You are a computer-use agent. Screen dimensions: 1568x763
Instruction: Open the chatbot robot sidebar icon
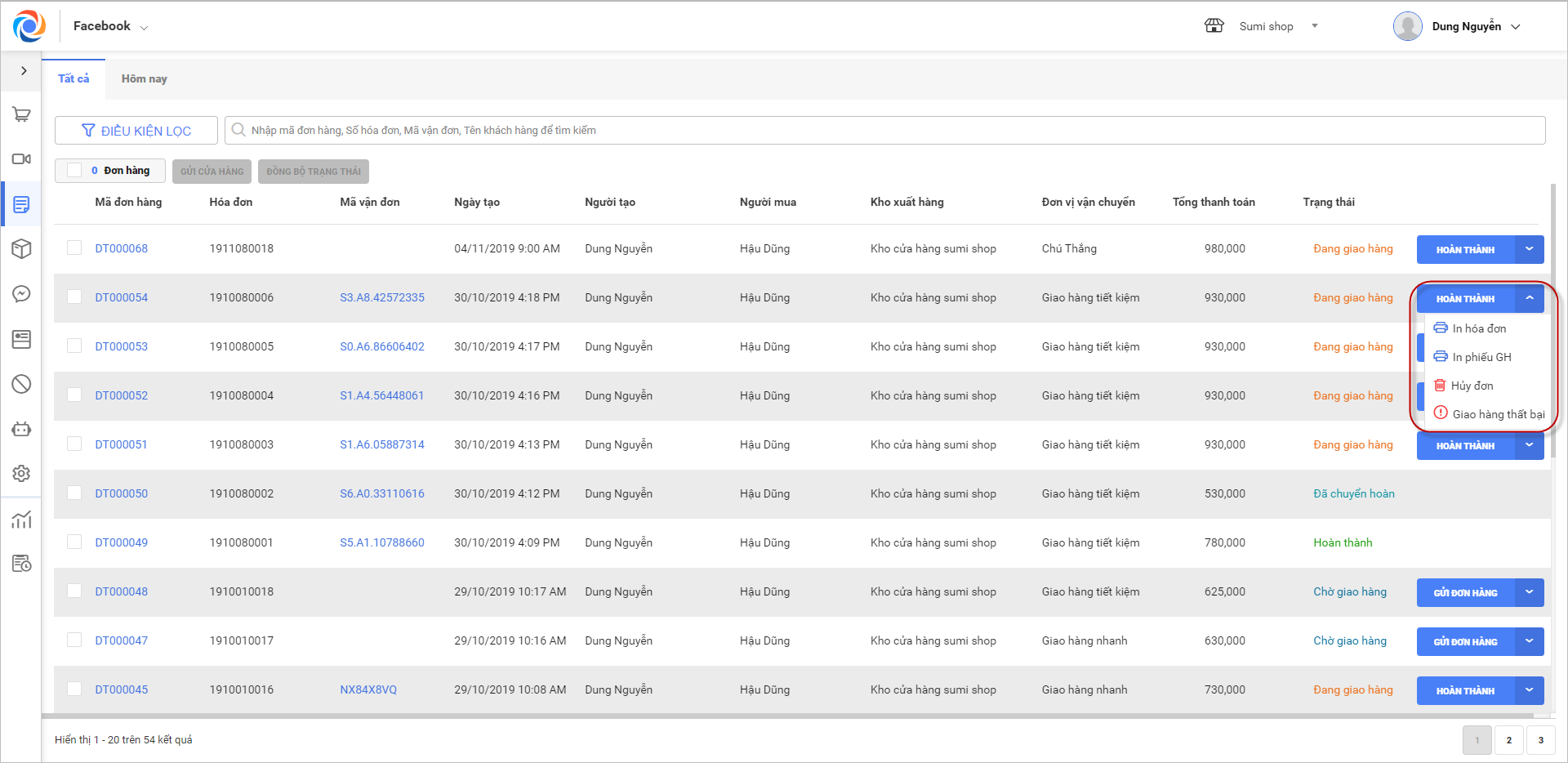(x=21, y=429)
